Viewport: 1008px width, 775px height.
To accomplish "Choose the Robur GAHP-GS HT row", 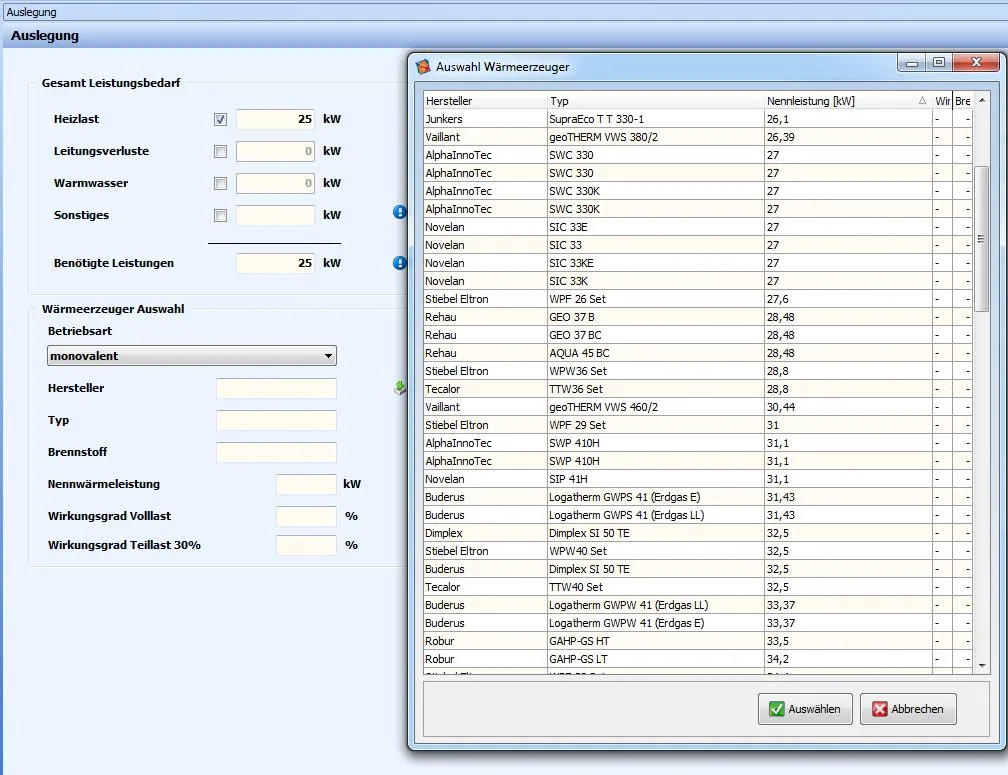I will [698, 641].
